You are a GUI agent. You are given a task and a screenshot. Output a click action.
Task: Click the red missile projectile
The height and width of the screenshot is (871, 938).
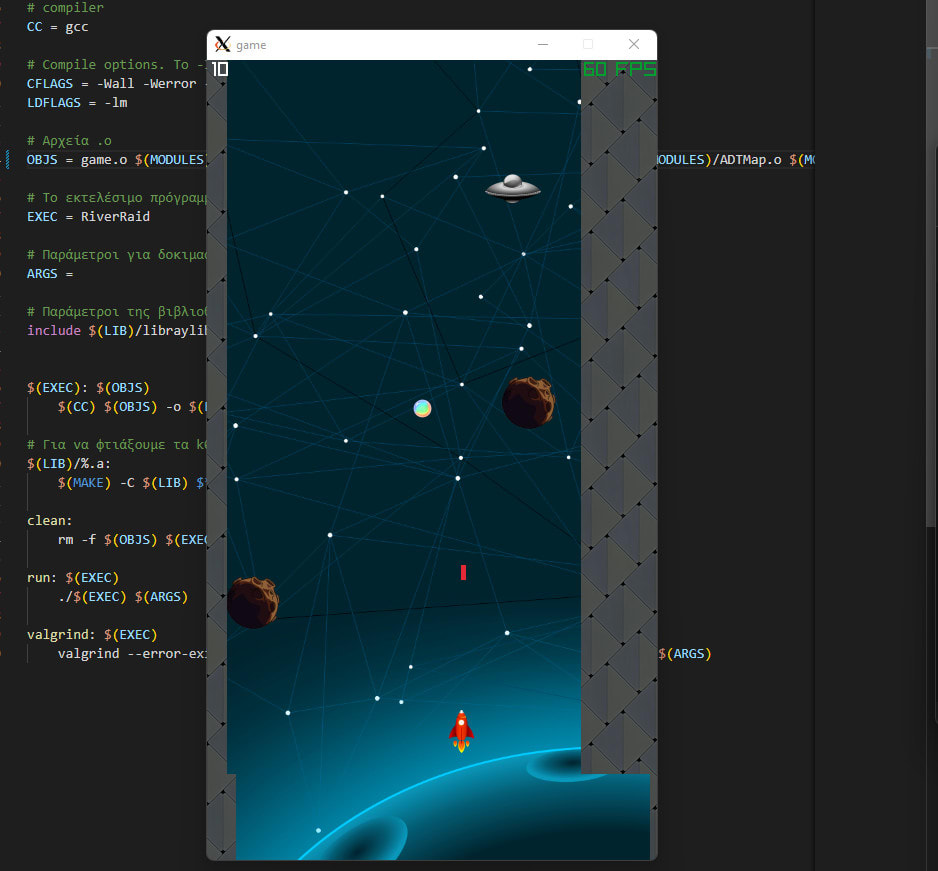pyautogui.click(x=463, y=572)
